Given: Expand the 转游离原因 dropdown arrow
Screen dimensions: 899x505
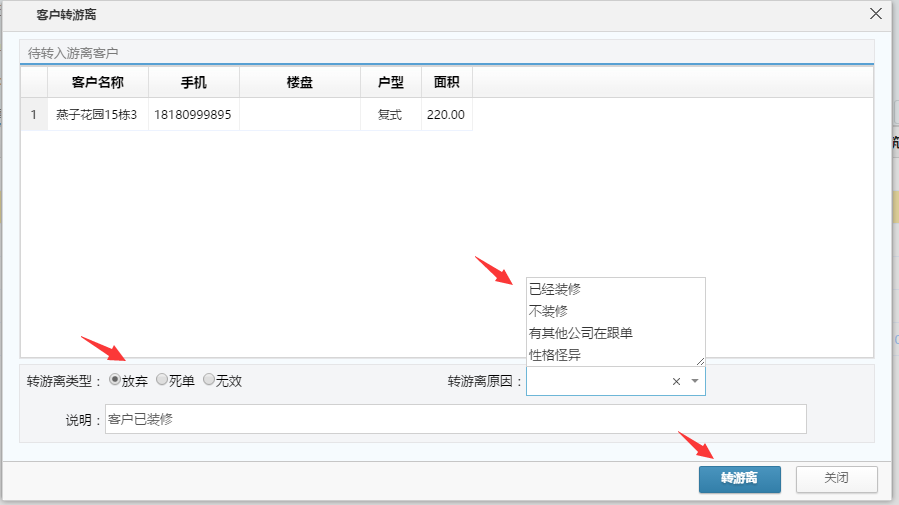Looking at the screenshot, I should tap(695, 381).
